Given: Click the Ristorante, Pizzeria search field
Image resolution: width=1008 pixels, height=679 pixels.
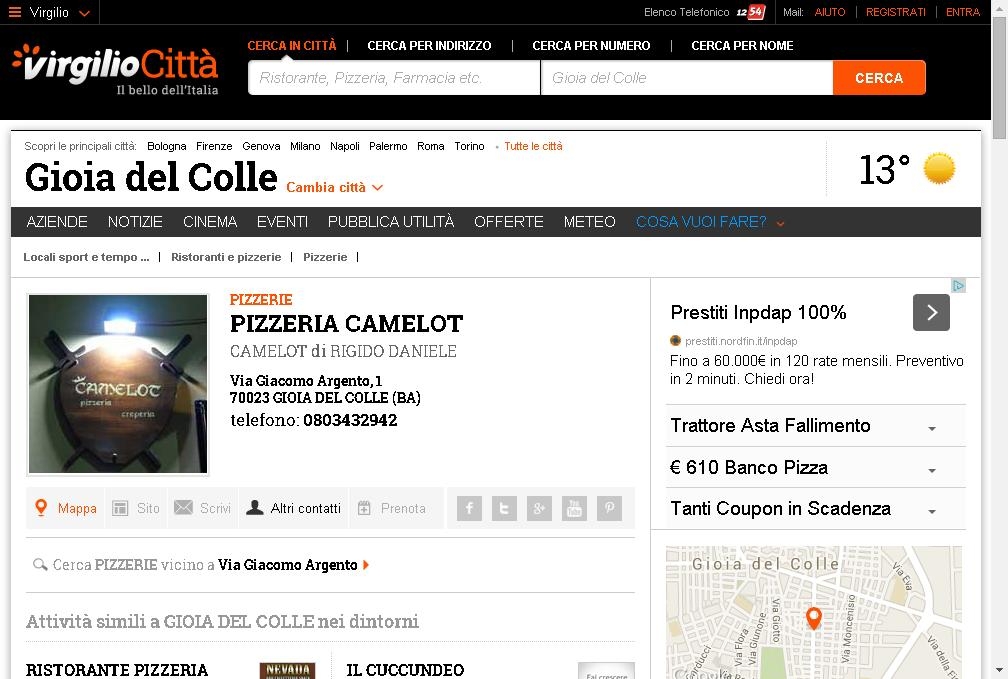Looking at the screenshot, I should 393,78.
